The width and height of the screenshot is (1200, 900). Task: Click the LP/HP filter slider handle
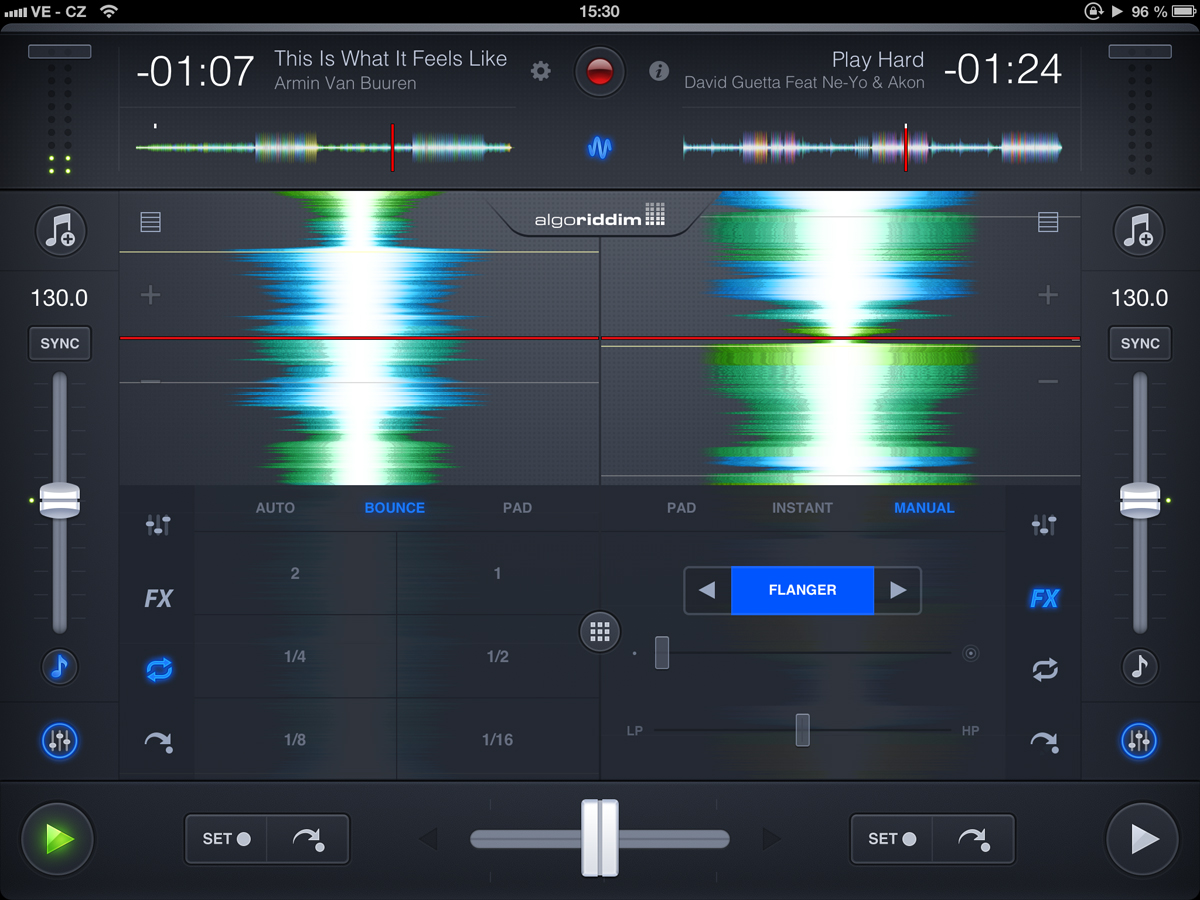(802, 730)
